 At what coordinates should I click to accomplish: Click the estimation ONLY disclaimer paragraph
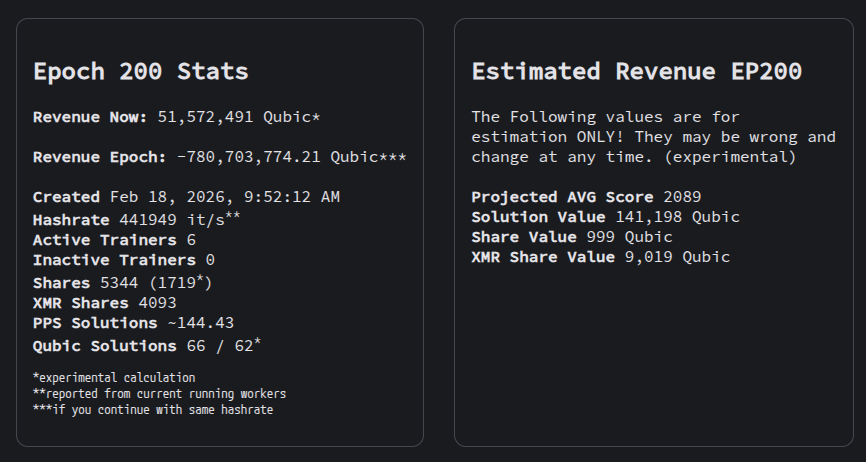click(x=653, y=137)
